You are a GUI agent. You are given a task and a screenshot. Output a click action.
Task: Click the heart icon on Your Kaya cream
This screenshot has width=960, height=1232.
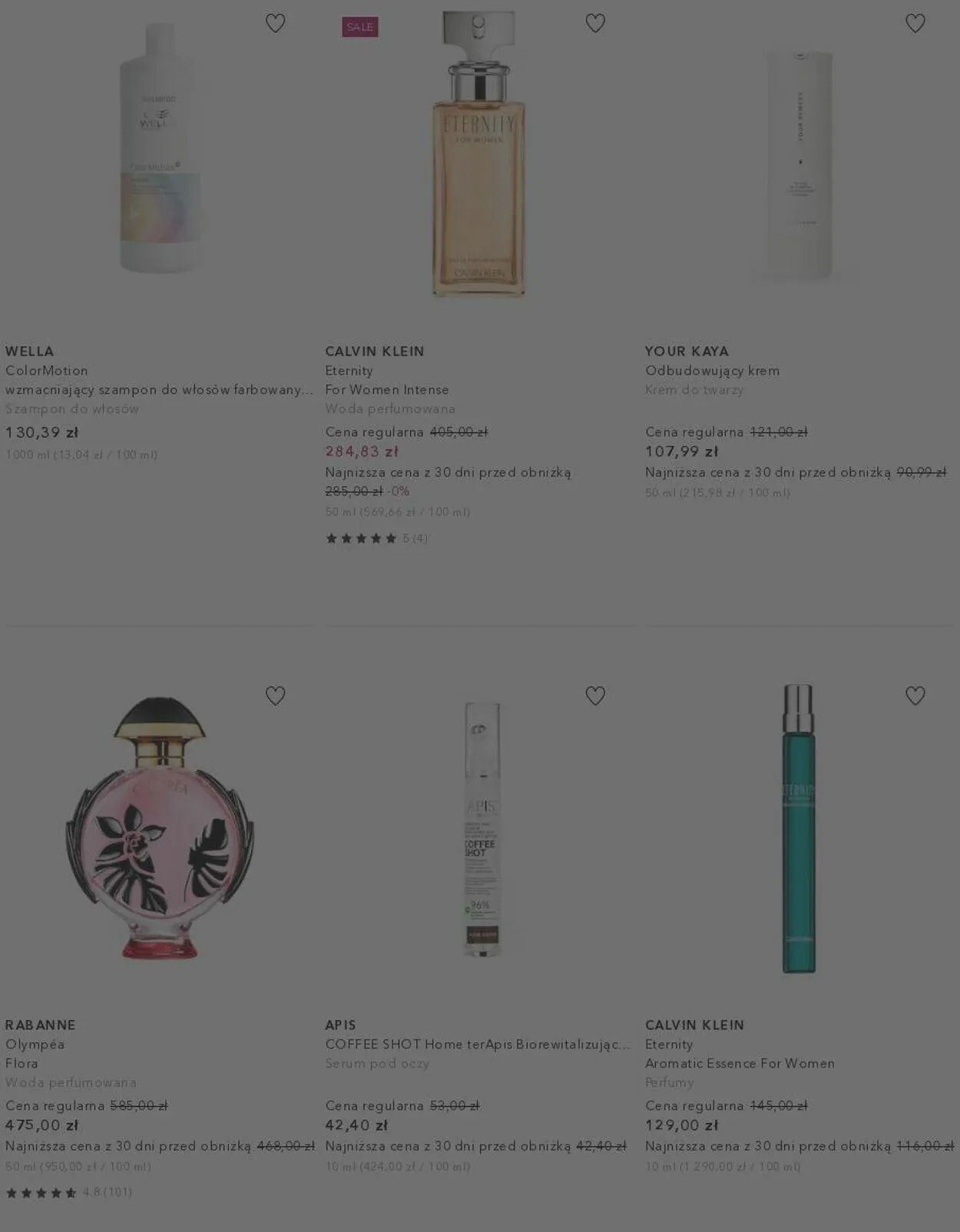[x=915, y=24]
